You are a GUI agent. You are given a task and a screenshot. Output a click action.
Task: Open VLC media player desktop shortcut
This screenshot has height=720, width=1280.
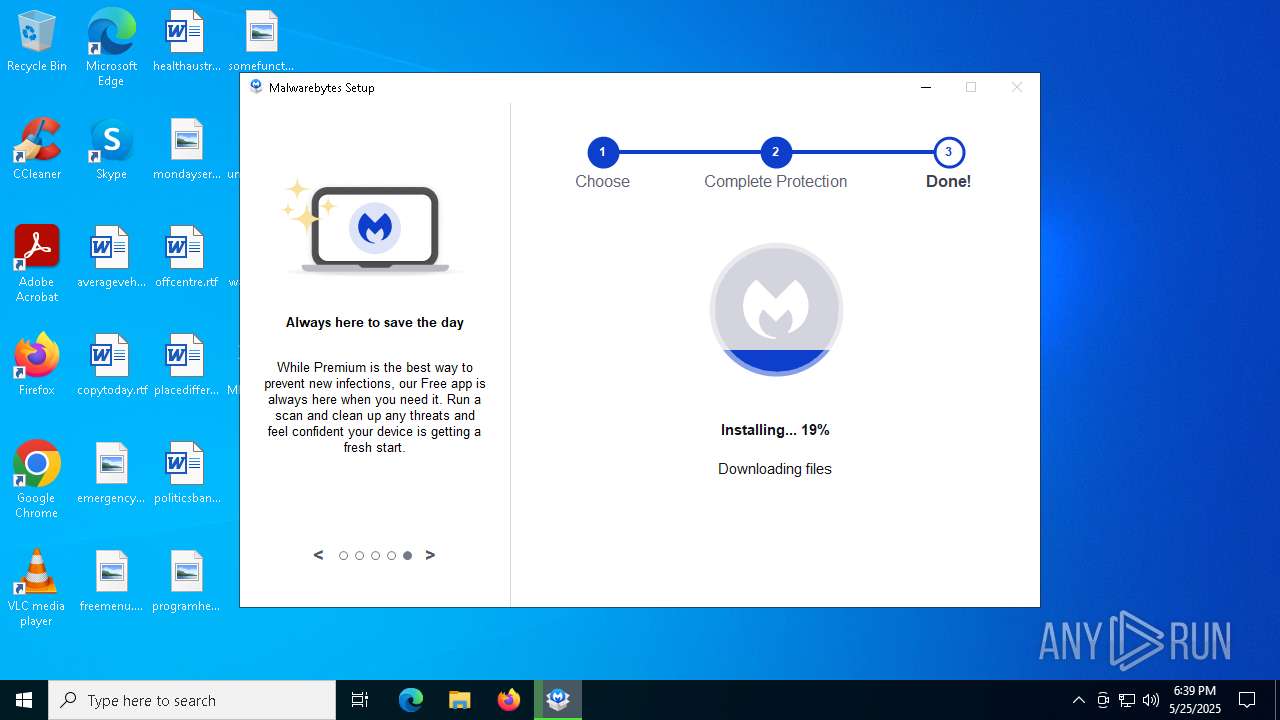tap(37, 588)
